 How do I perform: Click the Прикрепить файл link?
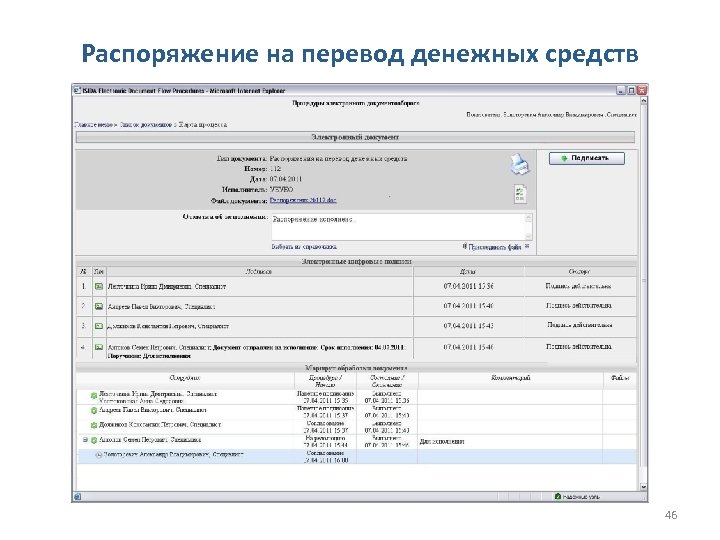[495, 247]
